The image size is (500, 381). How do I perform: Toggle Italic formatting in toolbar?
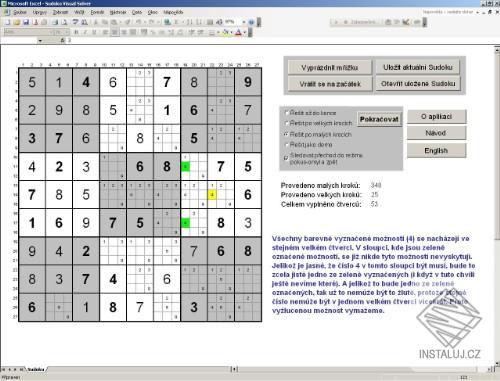coord(85,32)
